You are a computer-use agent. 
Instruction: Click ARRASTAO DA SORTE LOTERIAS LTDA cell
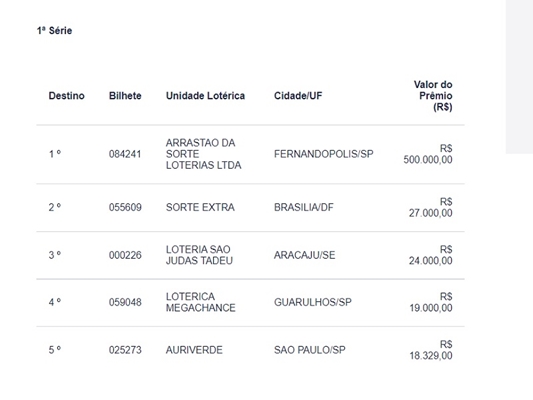(204, 154)
